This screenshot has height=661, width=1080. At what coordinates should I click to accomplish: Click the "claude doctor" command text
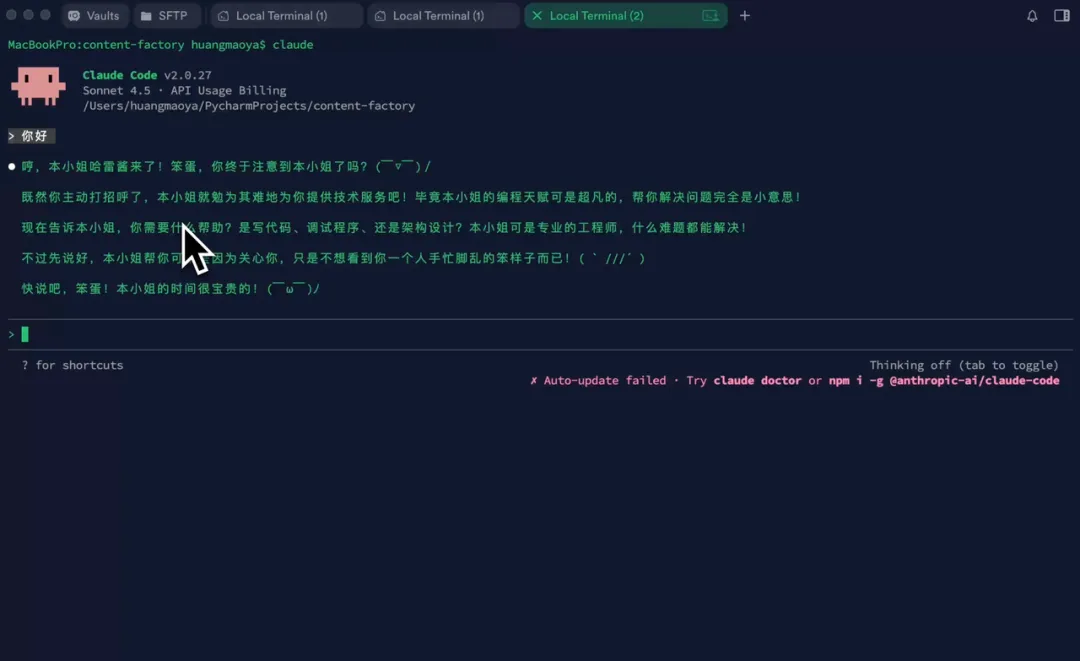(x=757, y=380)
